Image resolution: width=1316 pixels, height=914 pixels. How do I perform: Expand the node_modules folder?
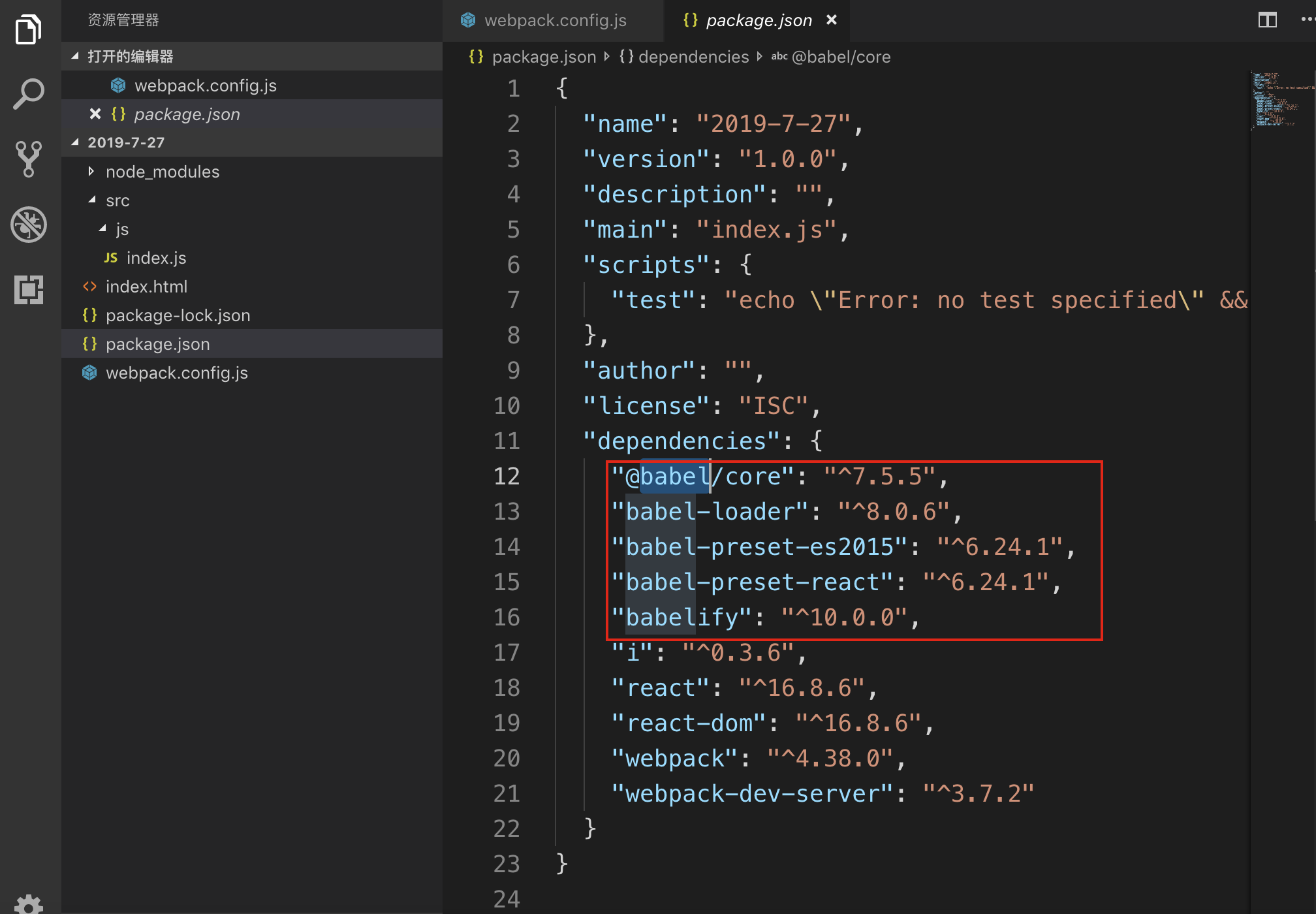[91, 171]
